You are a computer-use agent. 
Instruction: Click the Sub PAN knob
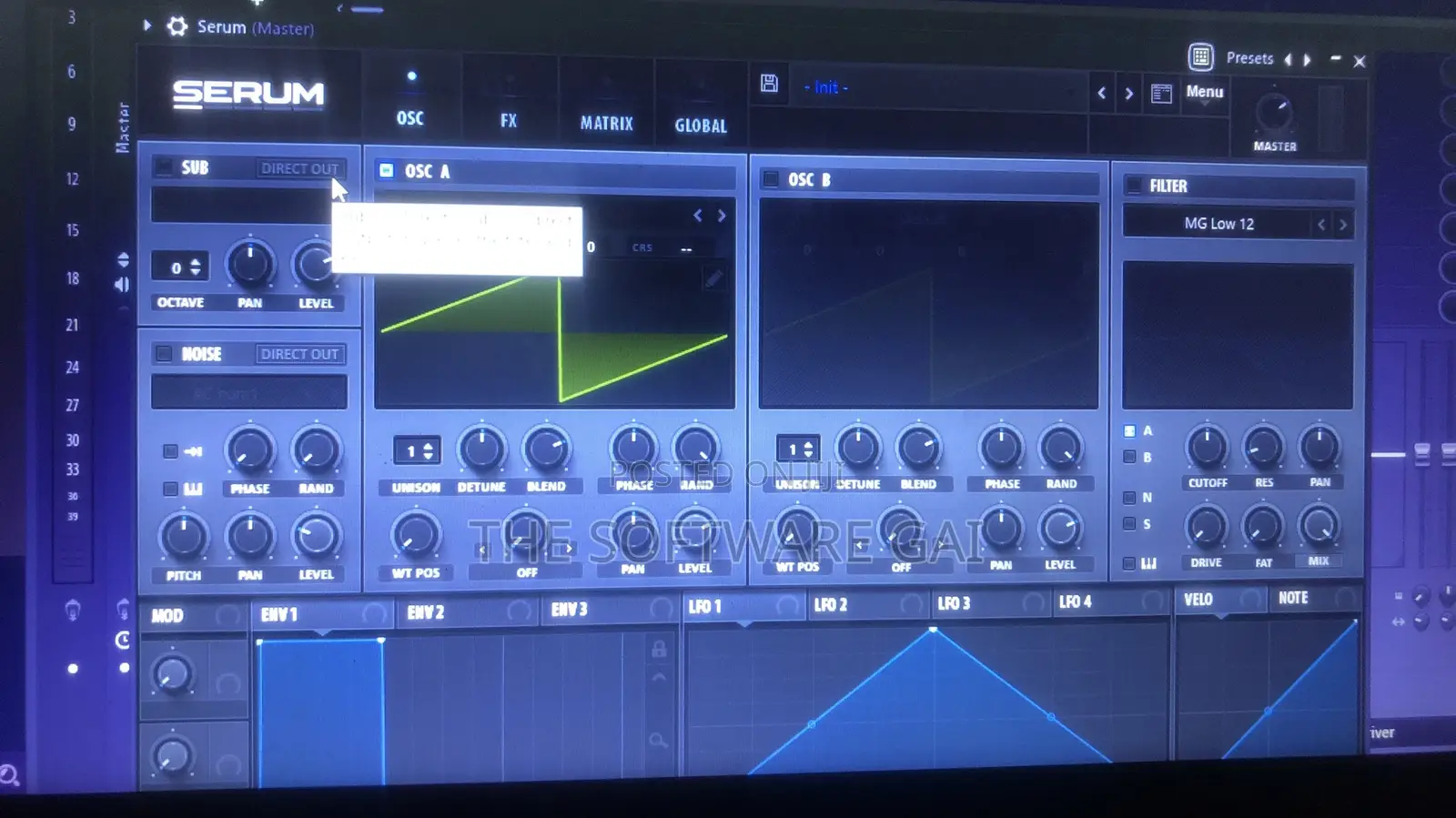point(249,265)
